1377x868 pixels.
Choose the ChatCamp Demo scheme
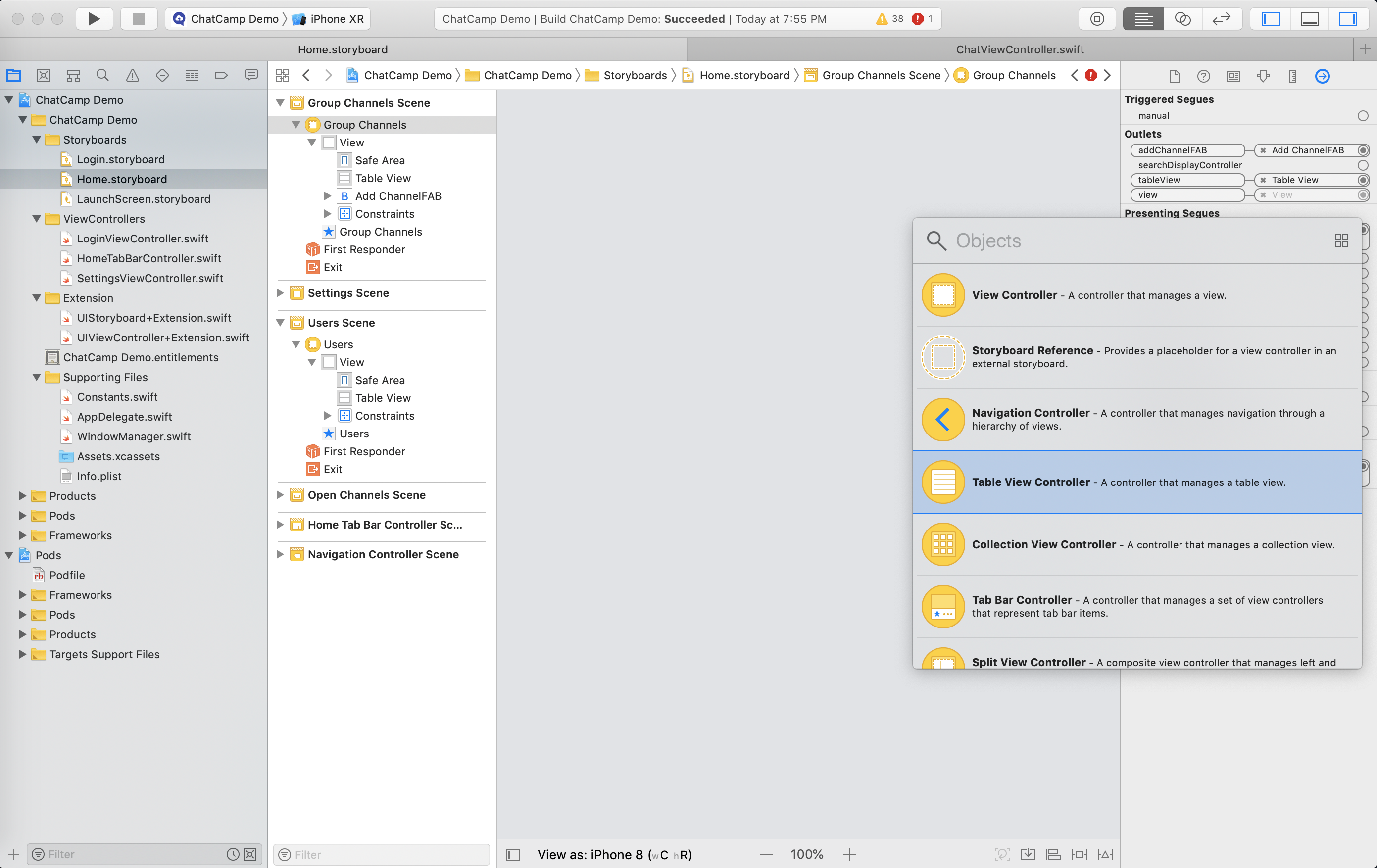coord(226,19)
